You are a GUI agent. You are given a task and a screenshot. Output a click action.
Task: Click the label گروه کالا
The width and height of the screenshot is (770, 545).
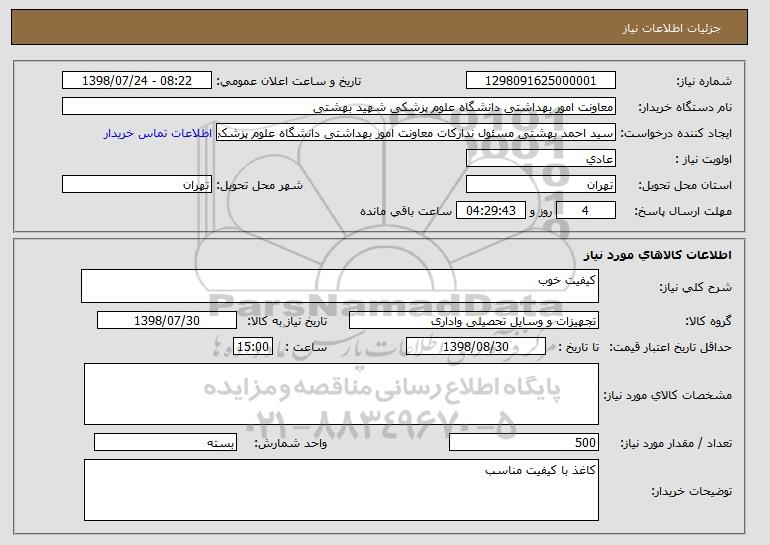pyautogui.click(x=708, y=322)
